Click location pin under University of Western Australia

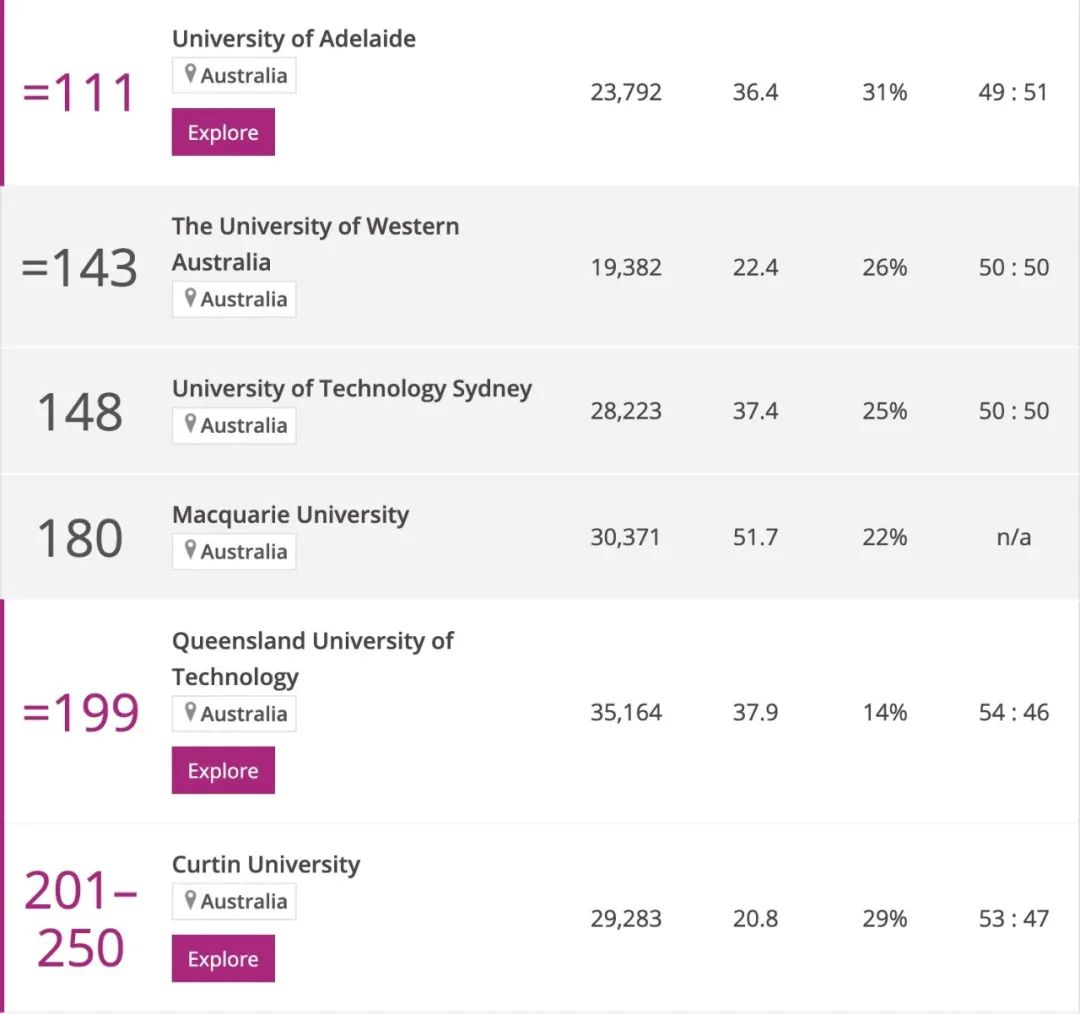pos(191,298)
